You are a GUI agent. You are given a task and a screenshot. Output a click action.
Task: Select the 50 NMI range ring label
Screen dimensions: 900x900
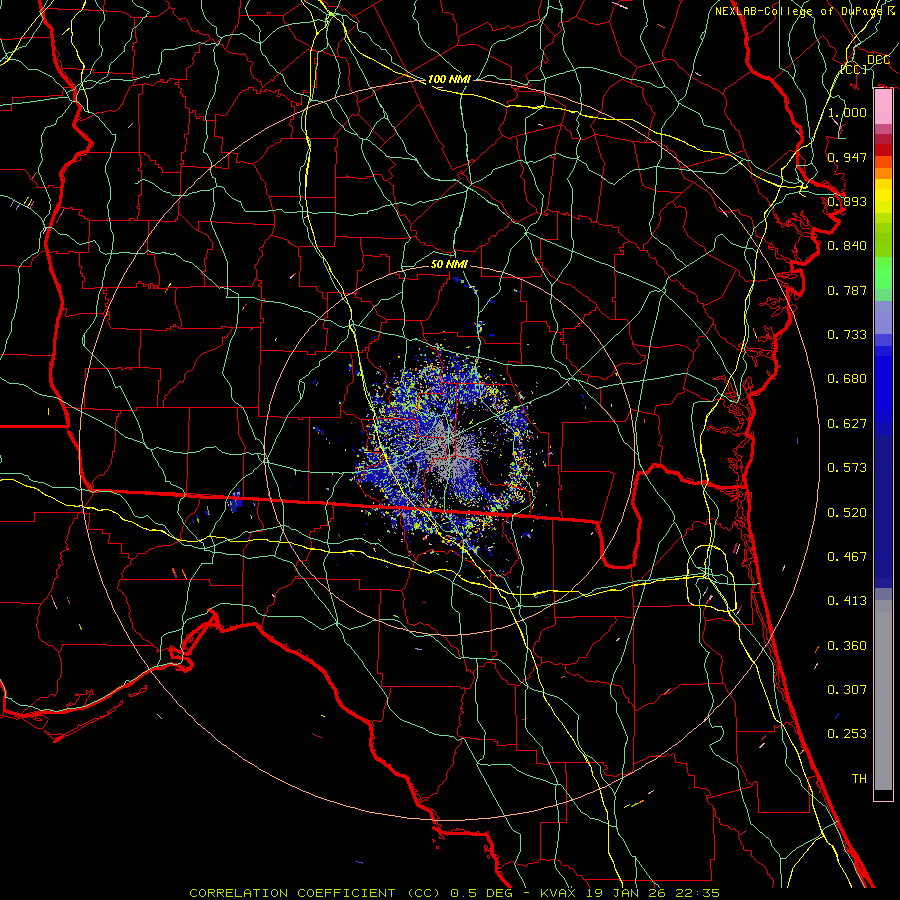449,264
